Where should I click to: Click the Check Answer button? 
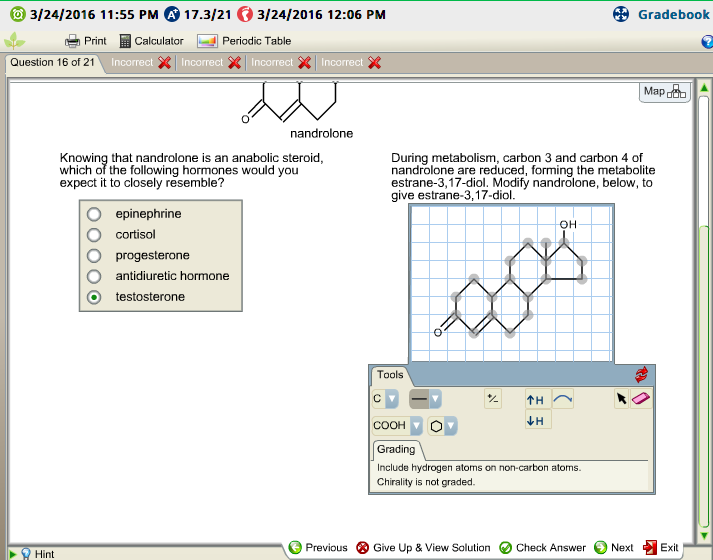click(x=542, y=547)
